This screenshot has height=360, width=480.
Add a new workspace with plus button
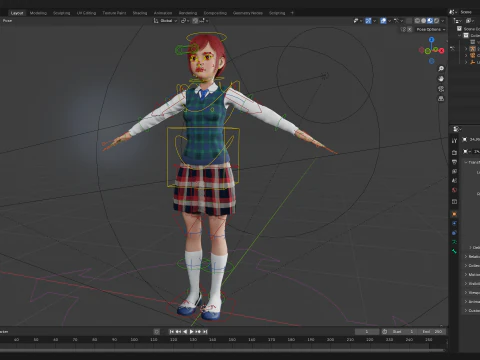tap(292, 13)
